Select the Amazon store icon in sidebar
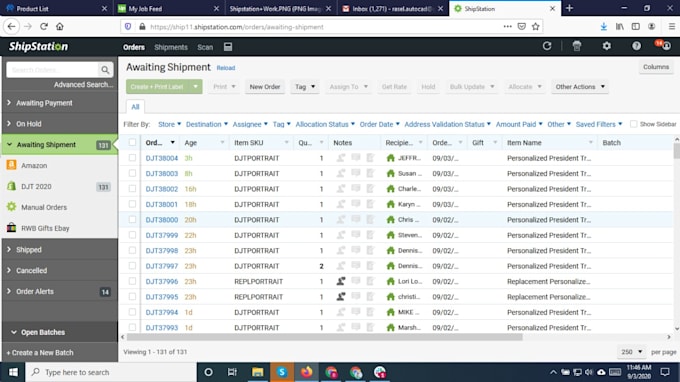Screen dimensions: 680x382 12,165
